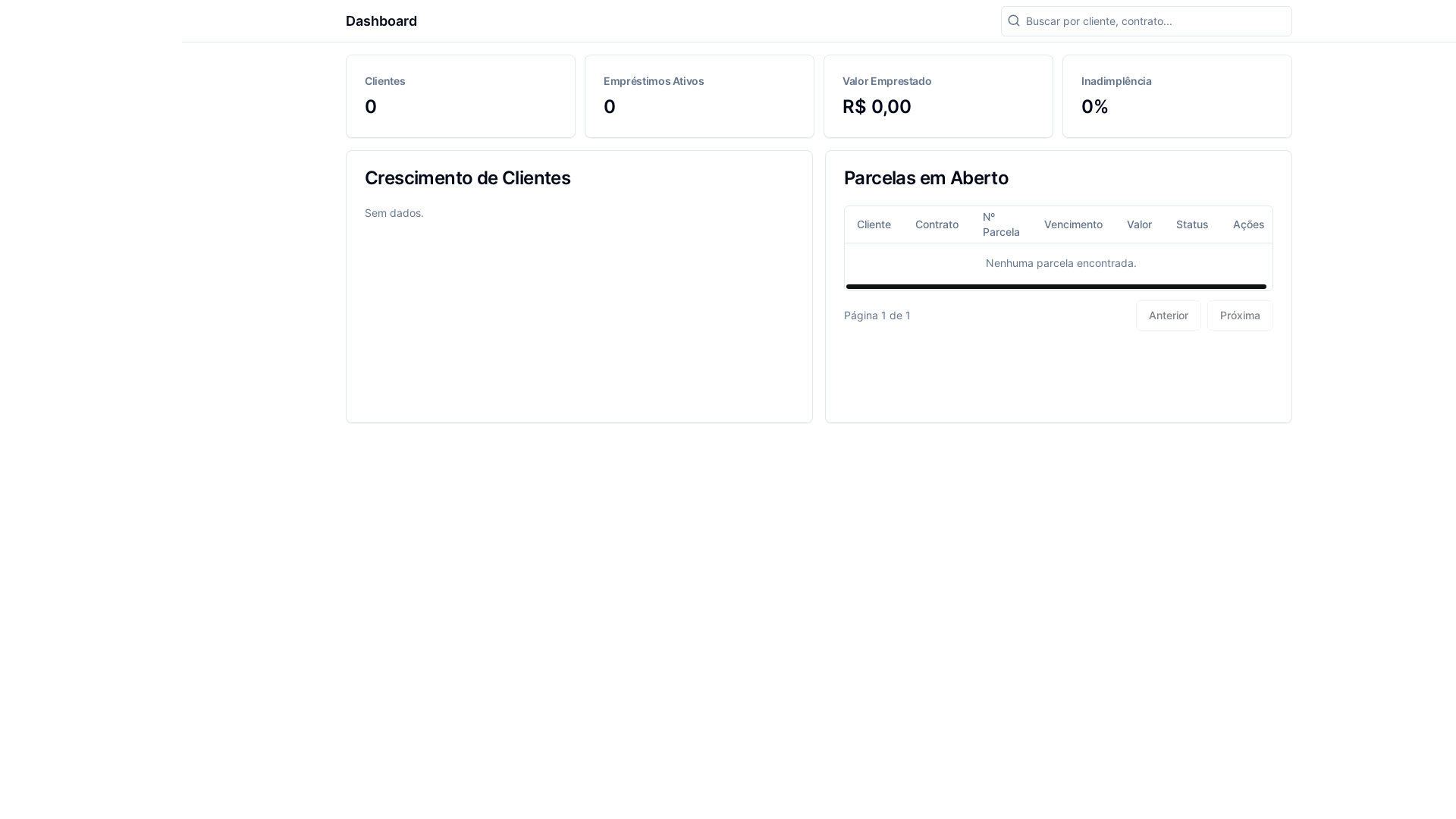Click the Ações column header

[x=1248, y=224]
